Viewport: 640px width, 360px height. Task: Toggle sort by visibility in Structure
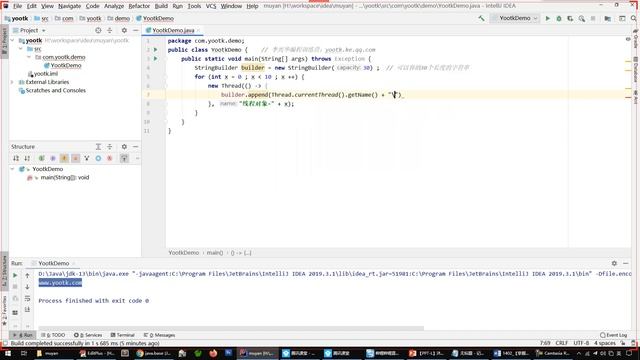click(x=16, y=158)
